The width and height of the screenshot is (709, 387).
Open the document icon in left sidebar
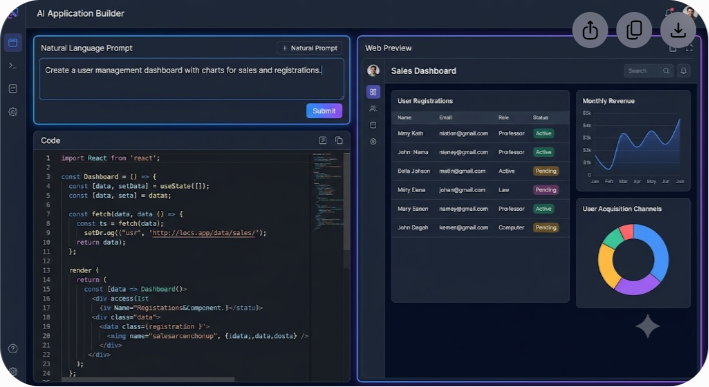pyautogui.click(x=13, y=89)
